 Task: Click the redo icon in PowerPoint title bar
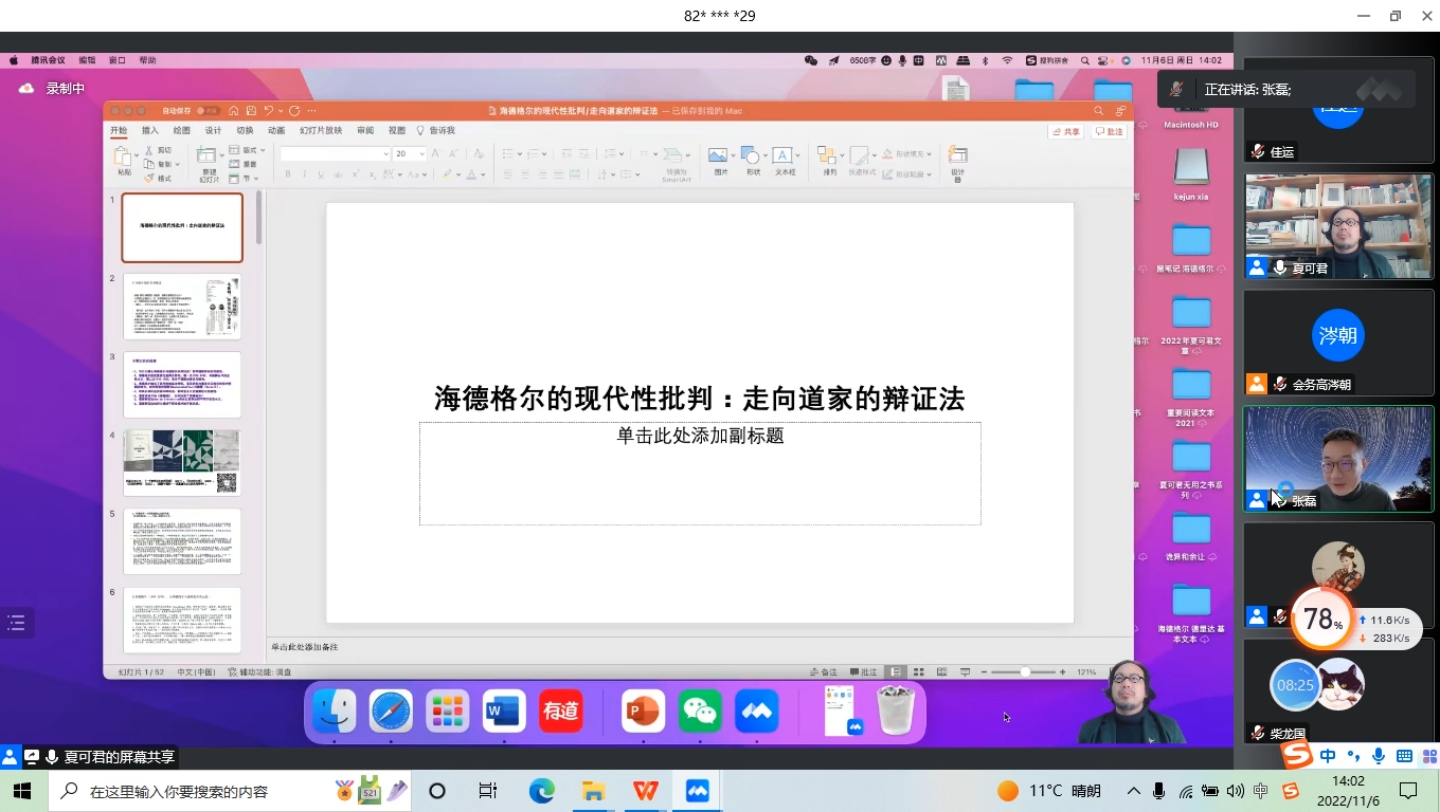pos(294,111)
